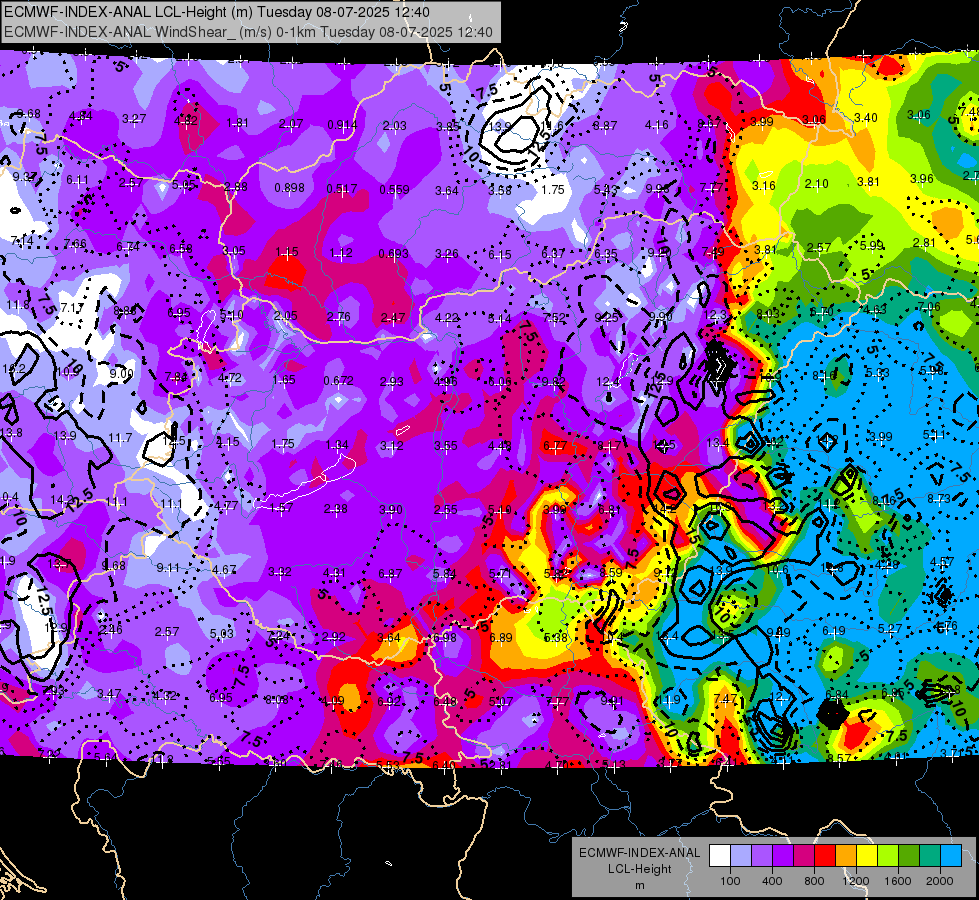Click the value 3.40 in the orange area
The image size is (979, 900).
866,117
